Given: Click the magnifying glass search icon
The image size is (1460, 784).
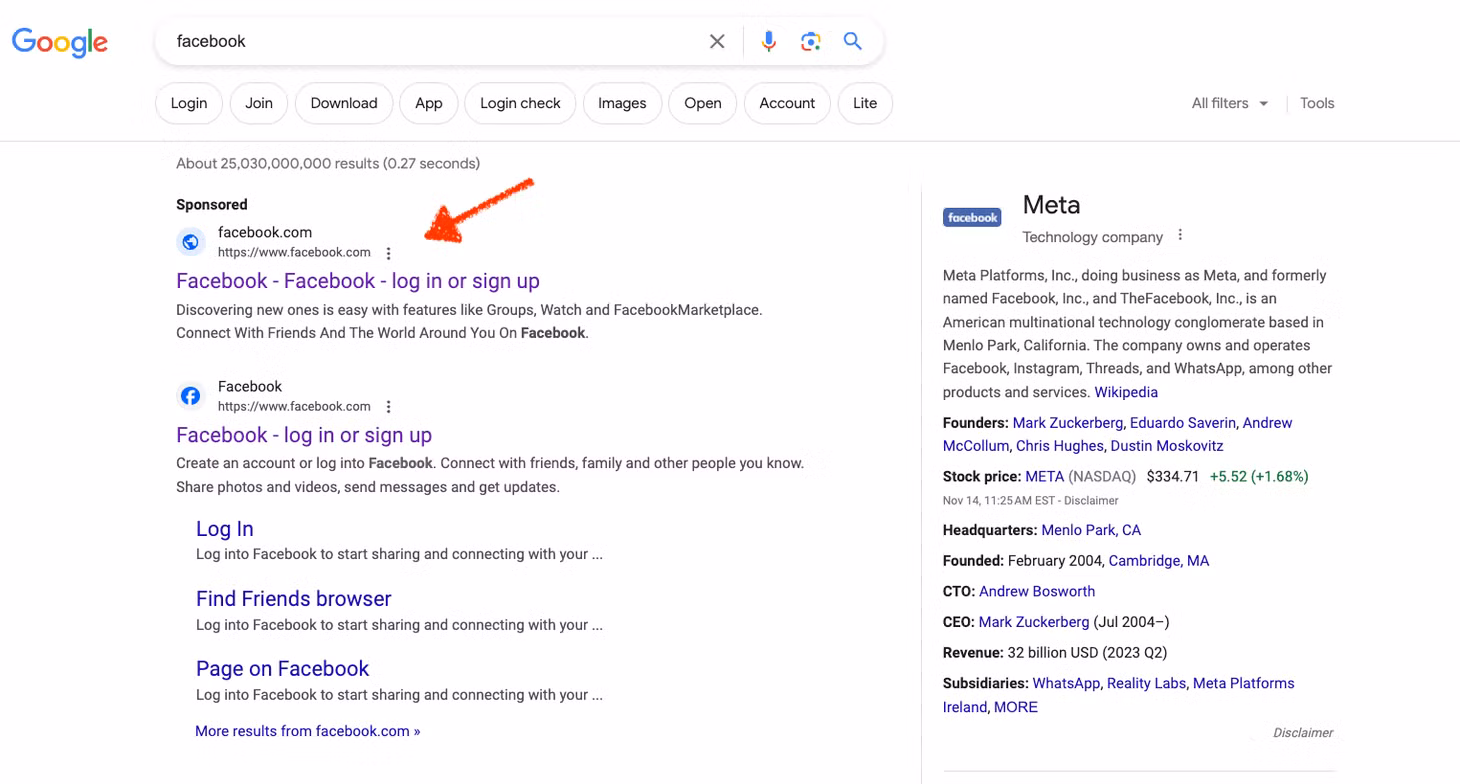Looking at the screenshot, I should pos(852,41).
